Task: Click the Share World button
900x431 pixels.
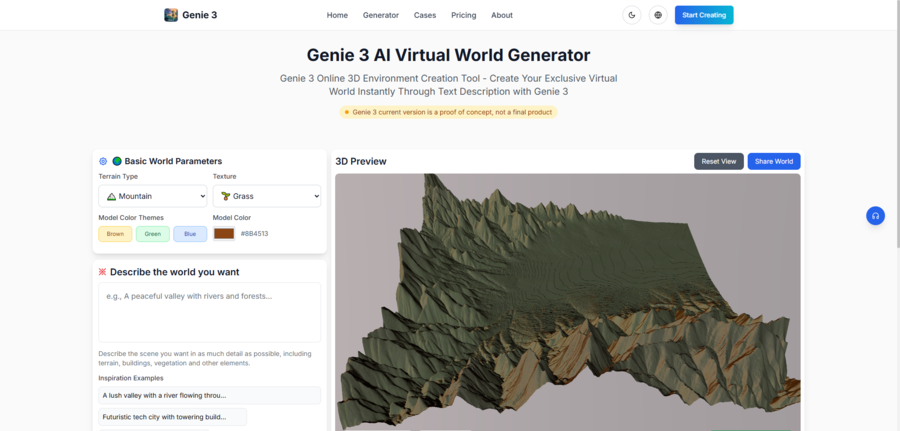Action: pyautogui.click(x=773, y=161)
